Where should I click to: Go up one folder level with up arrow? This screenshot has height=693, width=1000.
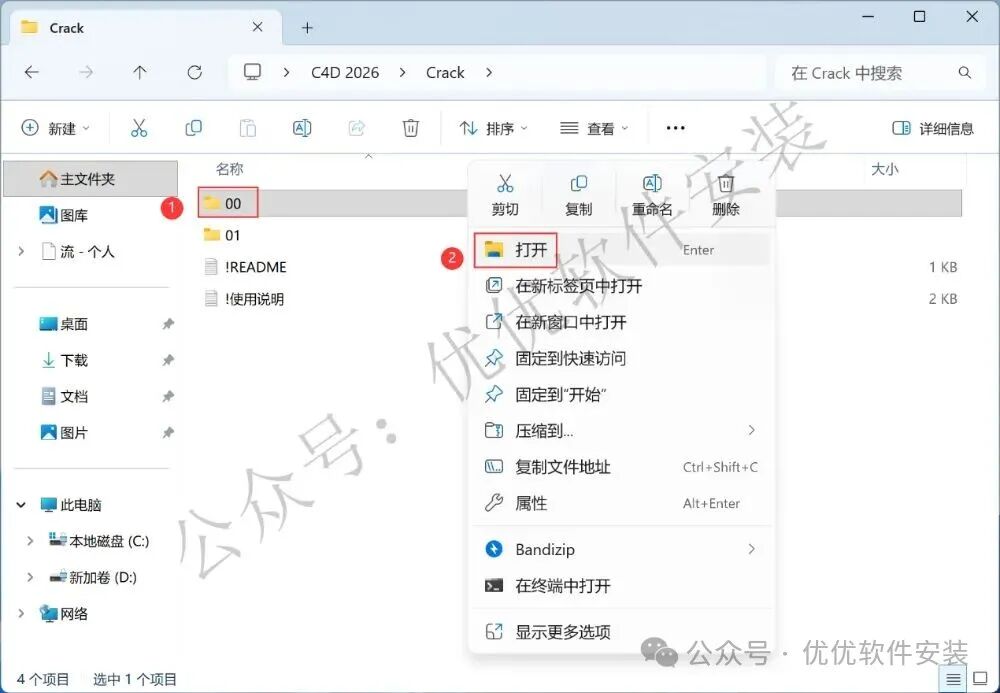tap(140, 73)
